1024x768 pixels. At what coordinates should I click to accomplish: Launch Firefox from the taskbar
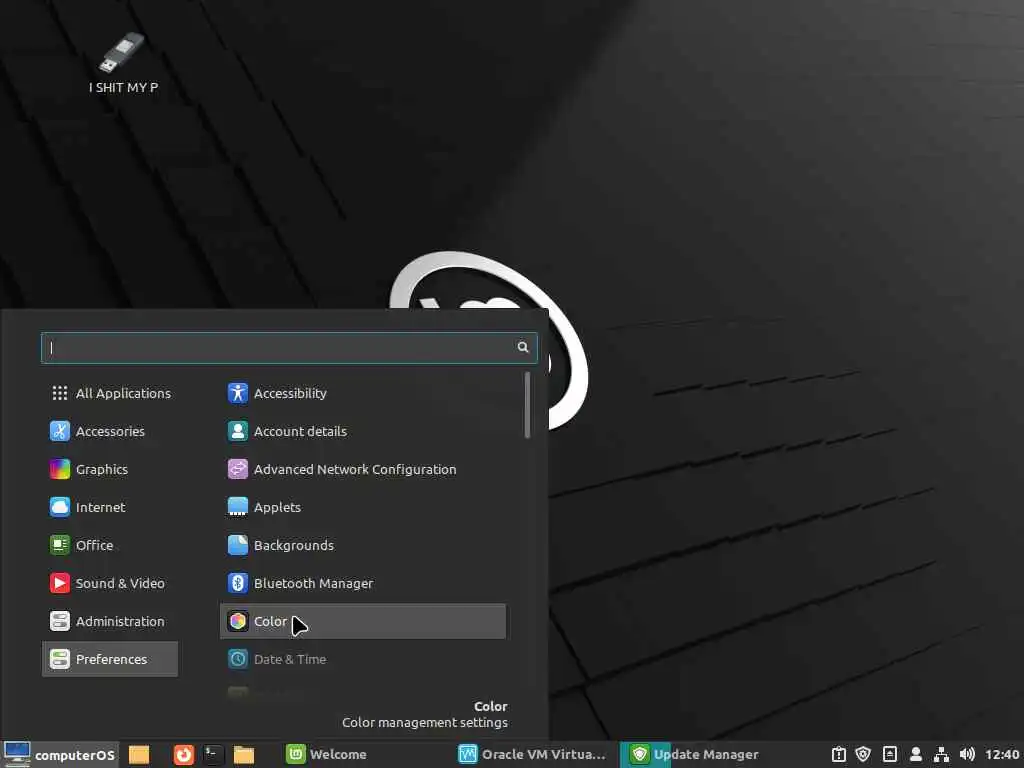(x=184, y=754)
